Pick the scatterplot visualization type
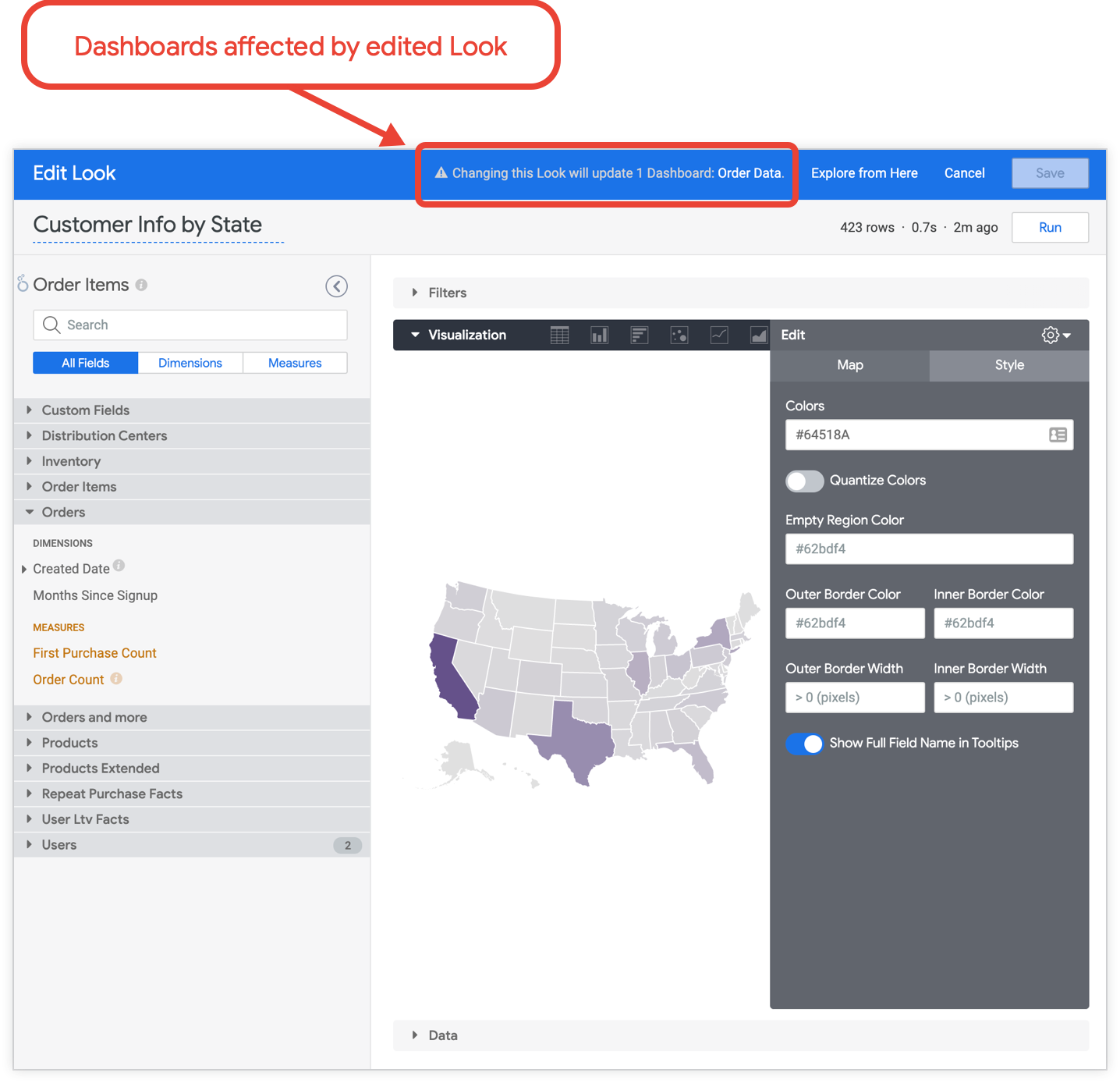Image resolution: width=1120 pixels, height=1083 pixels. tap(679, 336)
